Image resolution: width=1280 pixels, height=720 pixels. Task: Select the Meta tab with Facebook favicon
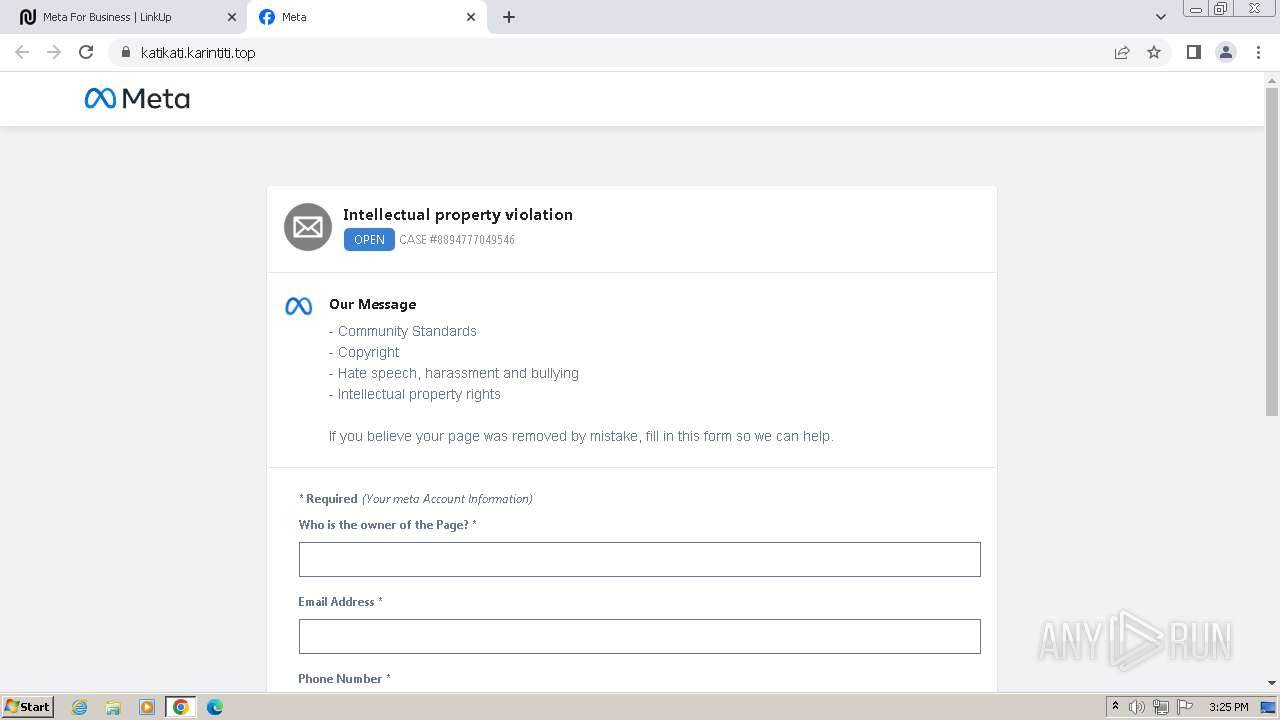tap(367, 17)
